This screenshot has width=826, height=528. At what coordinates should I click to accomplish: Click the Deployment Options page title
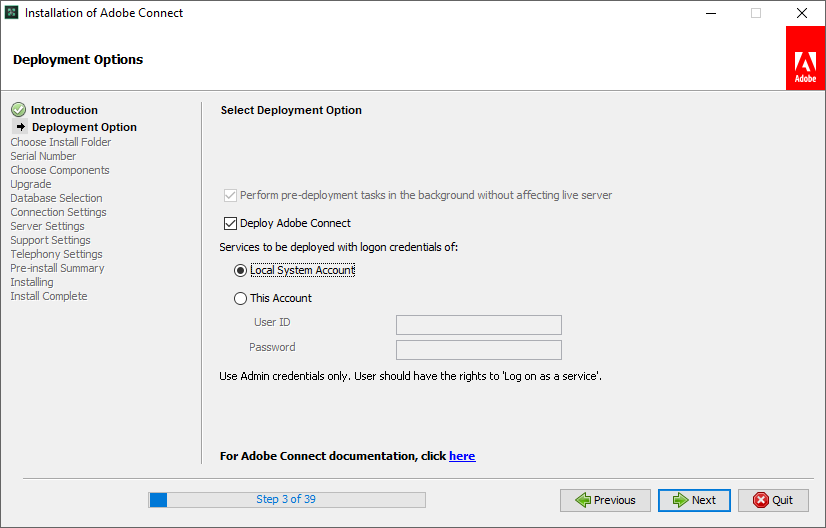(x=78, y=60)
